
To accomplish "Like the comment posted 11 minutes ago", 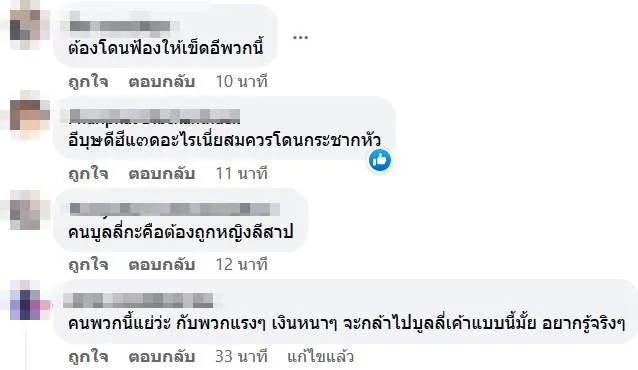I will [x=88, y=173].
